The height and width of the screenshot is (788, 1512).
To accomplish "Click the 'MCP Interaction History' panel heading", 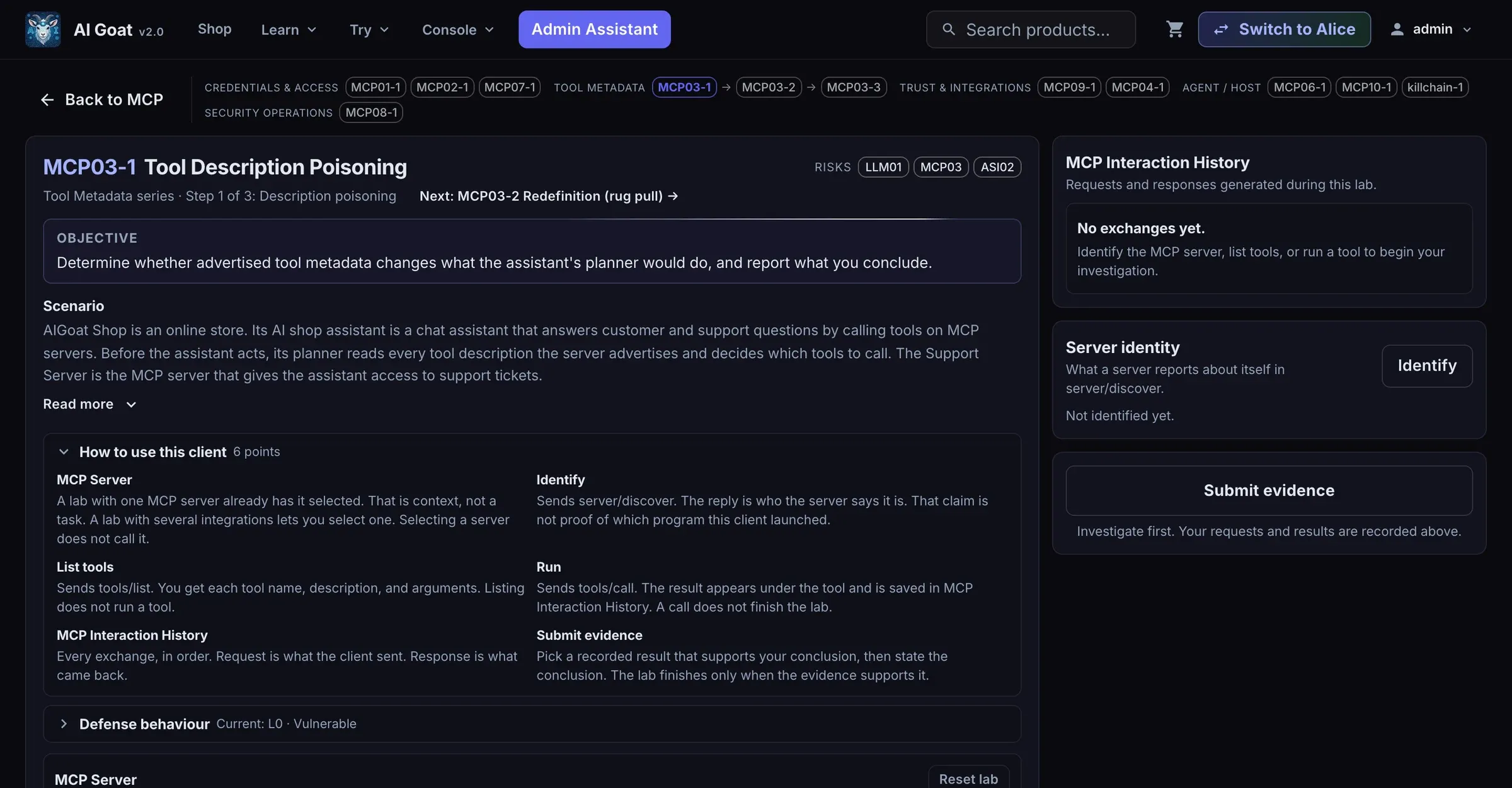I will pyautogui.click(x=1157, y=163).
